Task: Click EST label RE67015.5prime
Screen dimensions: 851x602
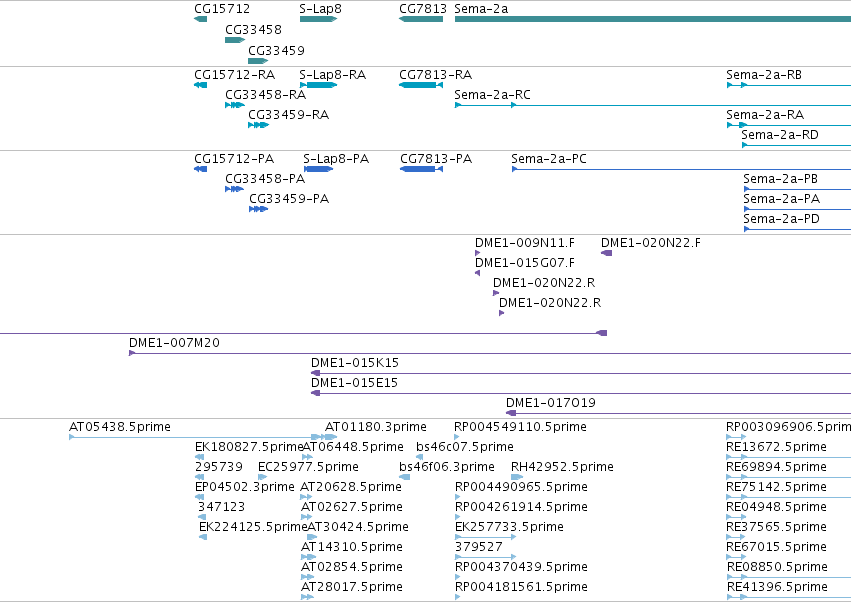Action: pyautogui.click(x=776, y=548)
